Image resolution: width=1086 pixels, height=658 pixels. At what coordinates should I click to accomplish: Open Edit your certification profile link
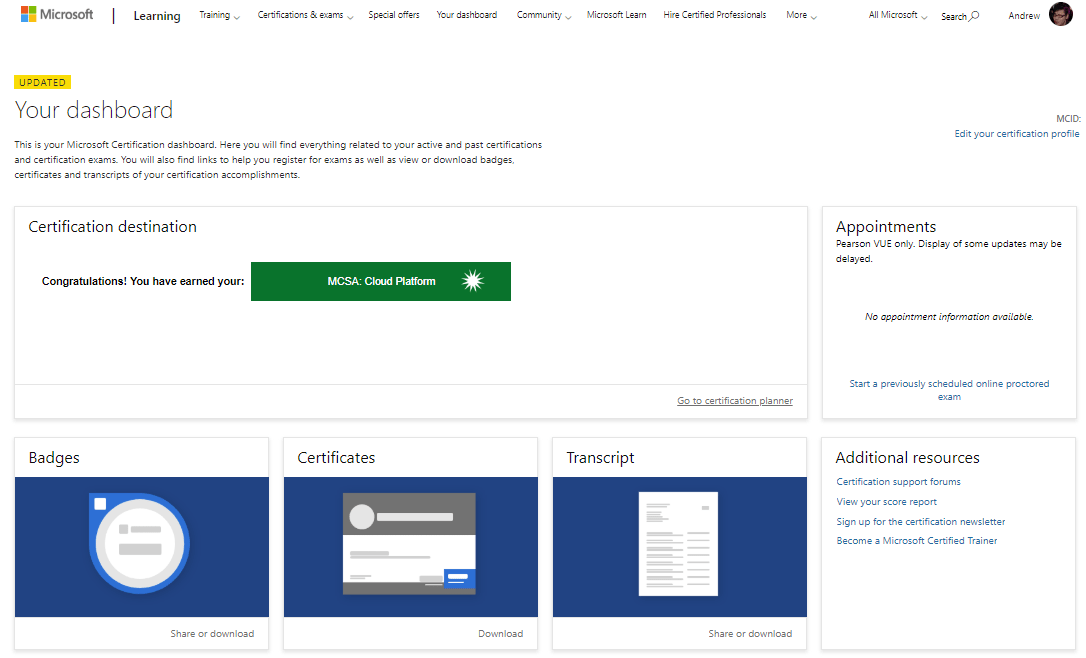click(x=1016, y=134)
